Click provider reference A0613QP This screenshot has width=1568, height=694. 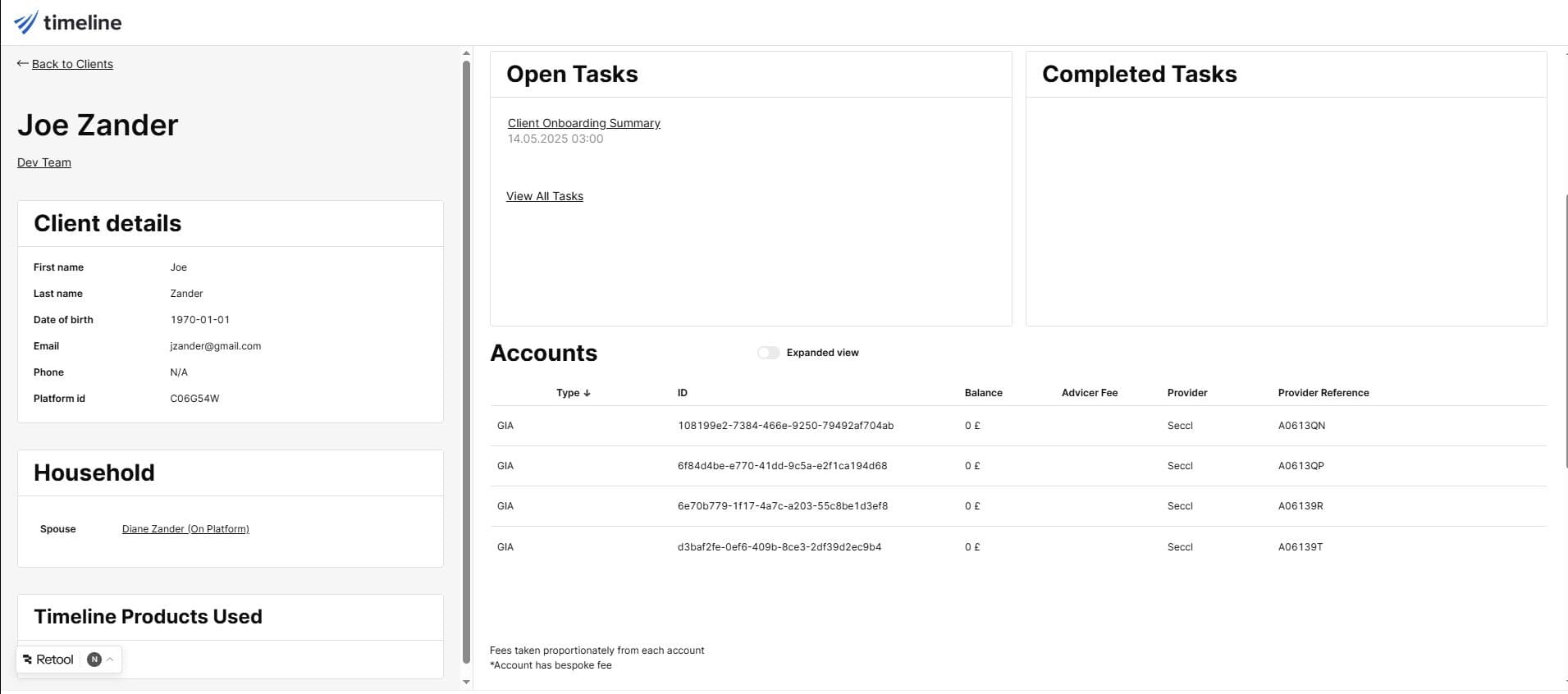pyautogui.click(x=1301, y=466)
